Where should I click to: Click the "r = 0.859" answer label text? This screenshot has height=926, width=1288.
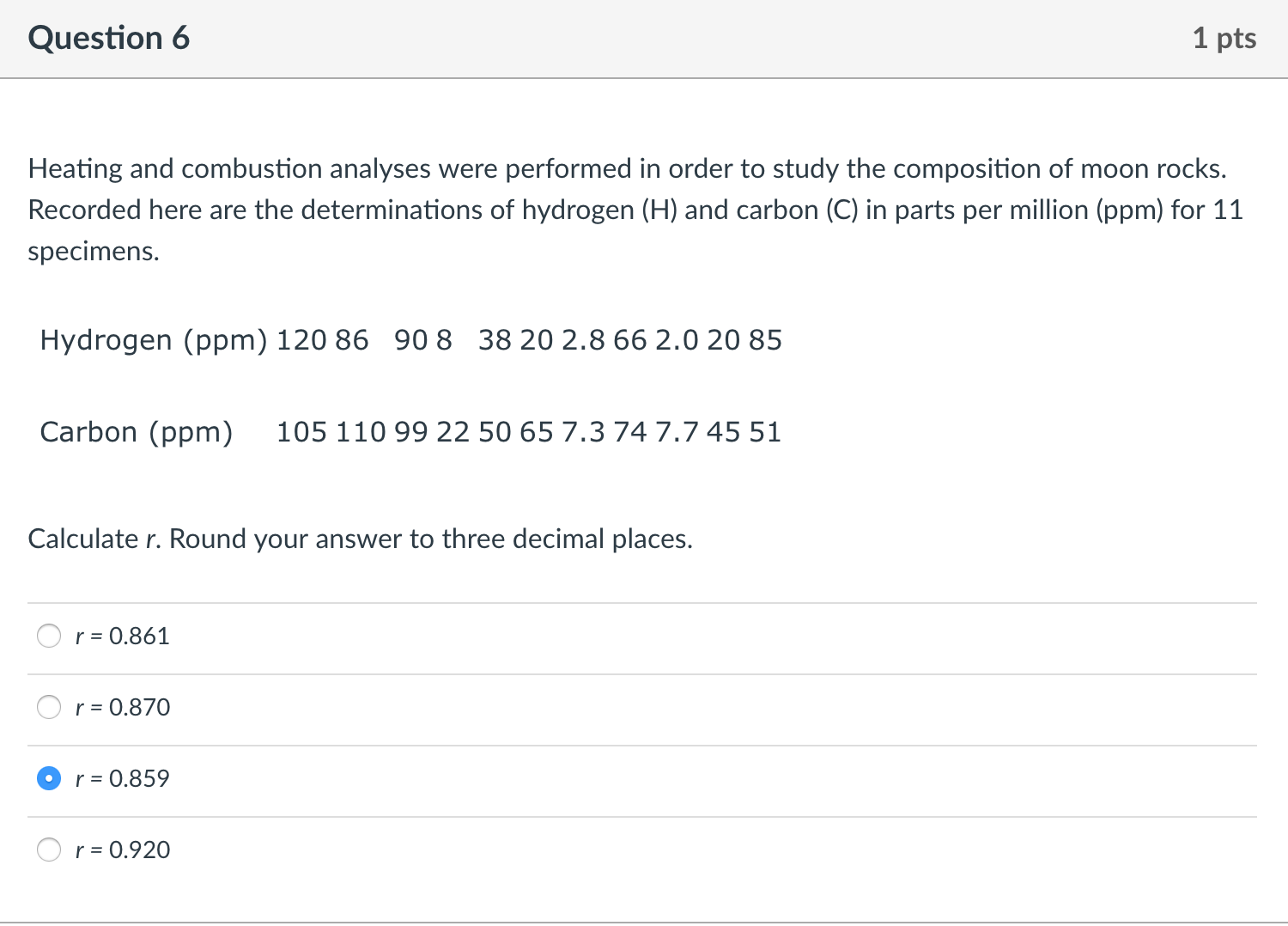click(x=123, y=778)
